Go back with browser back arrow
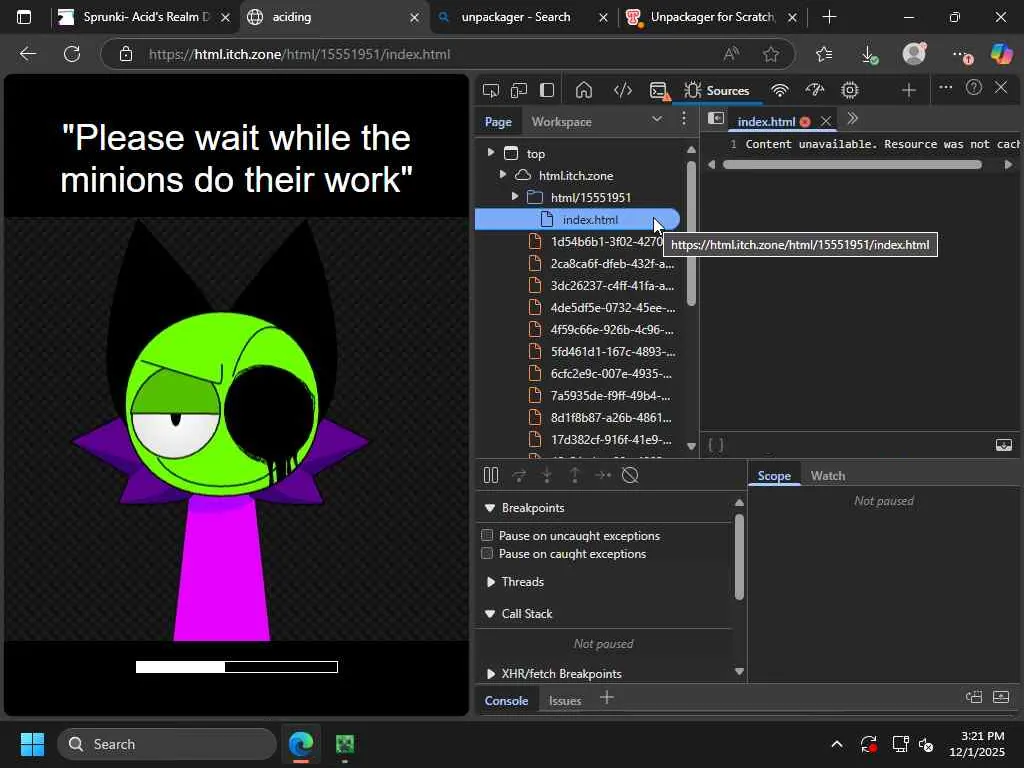This screenshot has height=768, width=1024. pos(27,54)
